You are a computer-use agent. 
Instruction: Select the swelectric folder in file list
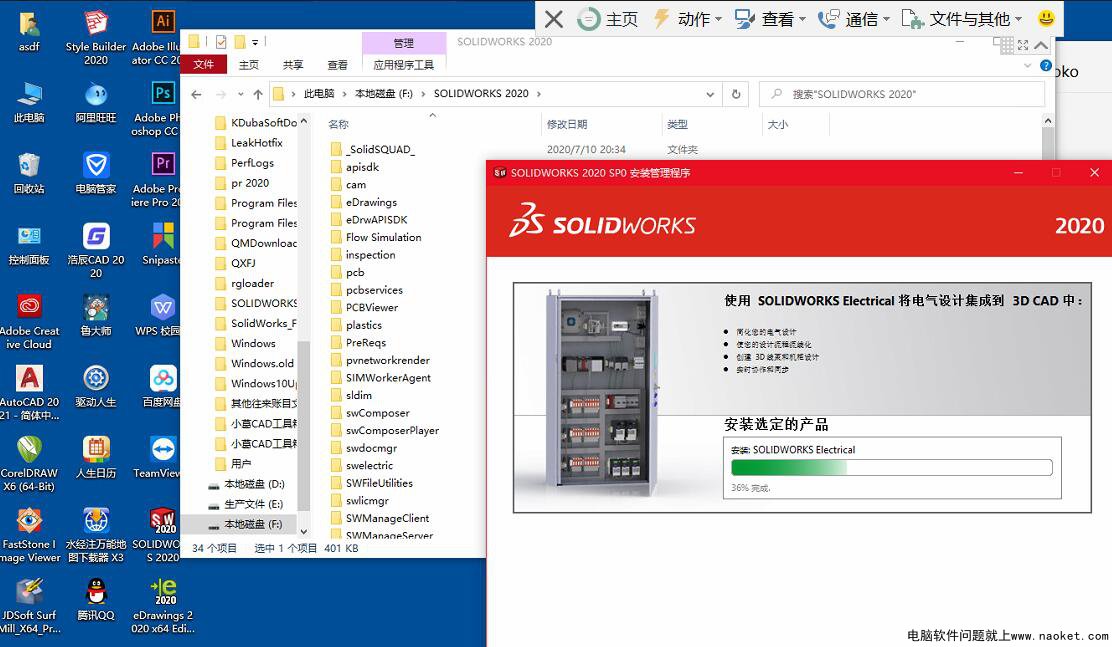pyautogui.click(x=369, y=466)
